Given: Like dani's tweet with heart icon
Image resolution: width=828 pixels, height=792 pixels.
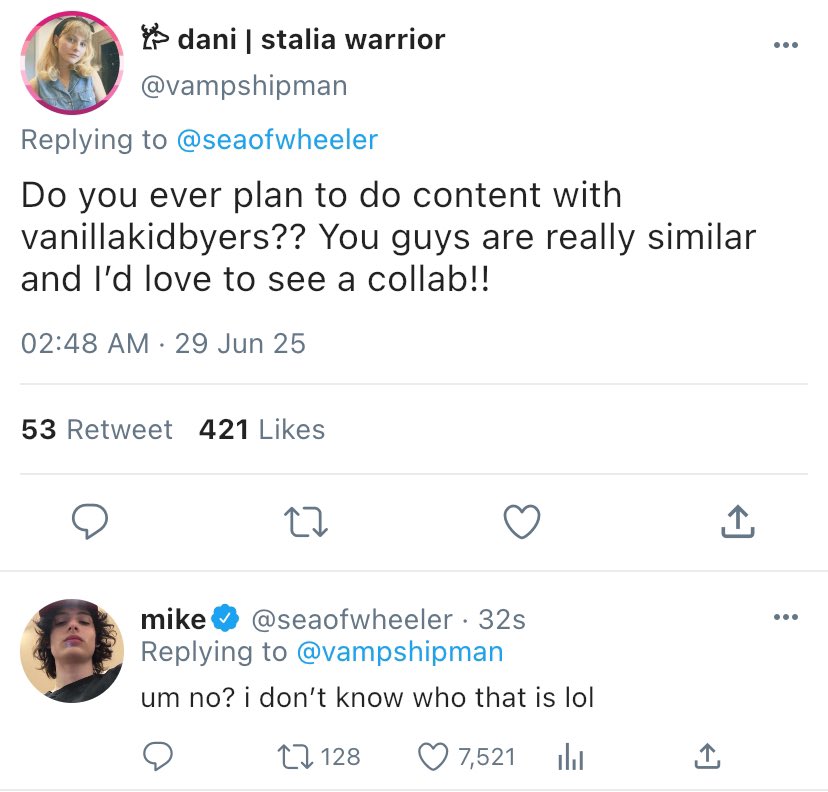Looking at the screenshot, I should [521, 521].
